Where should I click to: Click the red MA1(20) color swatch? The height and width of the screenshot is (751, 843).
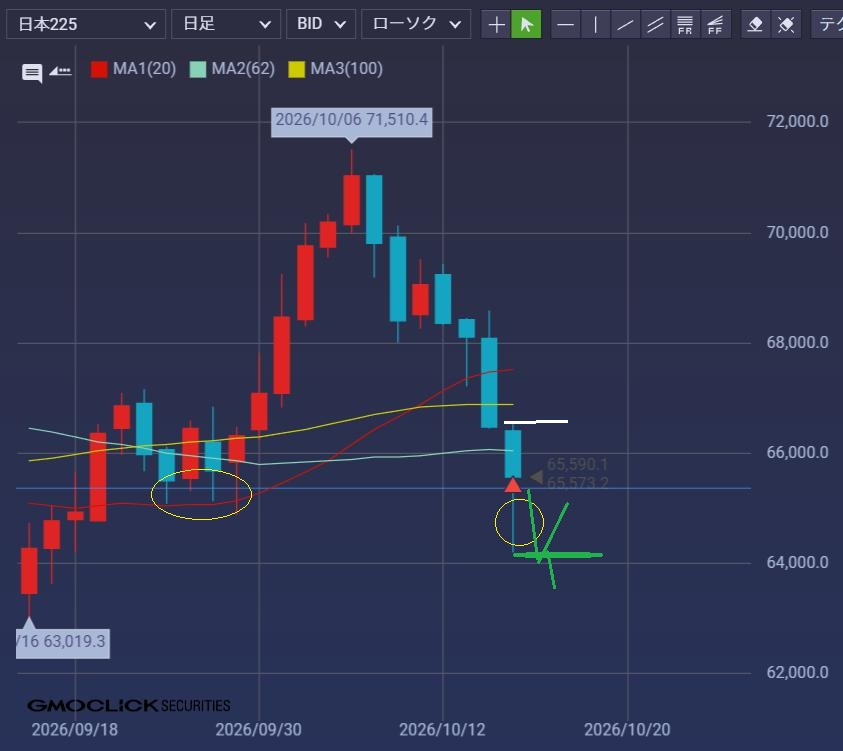tap(99, 69)
